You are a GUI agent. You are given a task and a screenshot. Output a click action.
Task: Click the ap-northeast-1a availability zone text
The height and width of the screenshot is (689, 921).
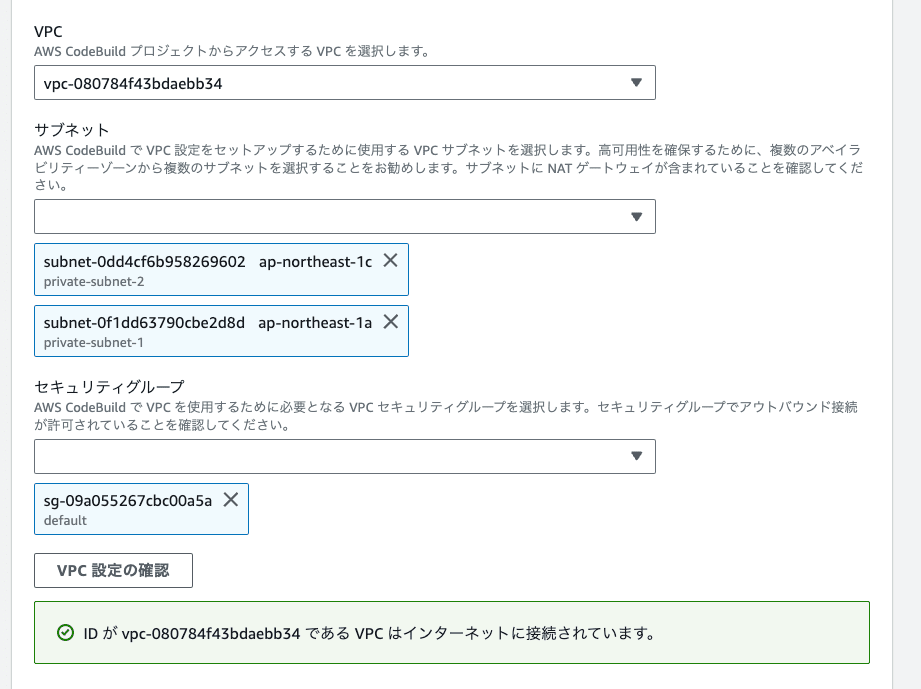[315, 323]
